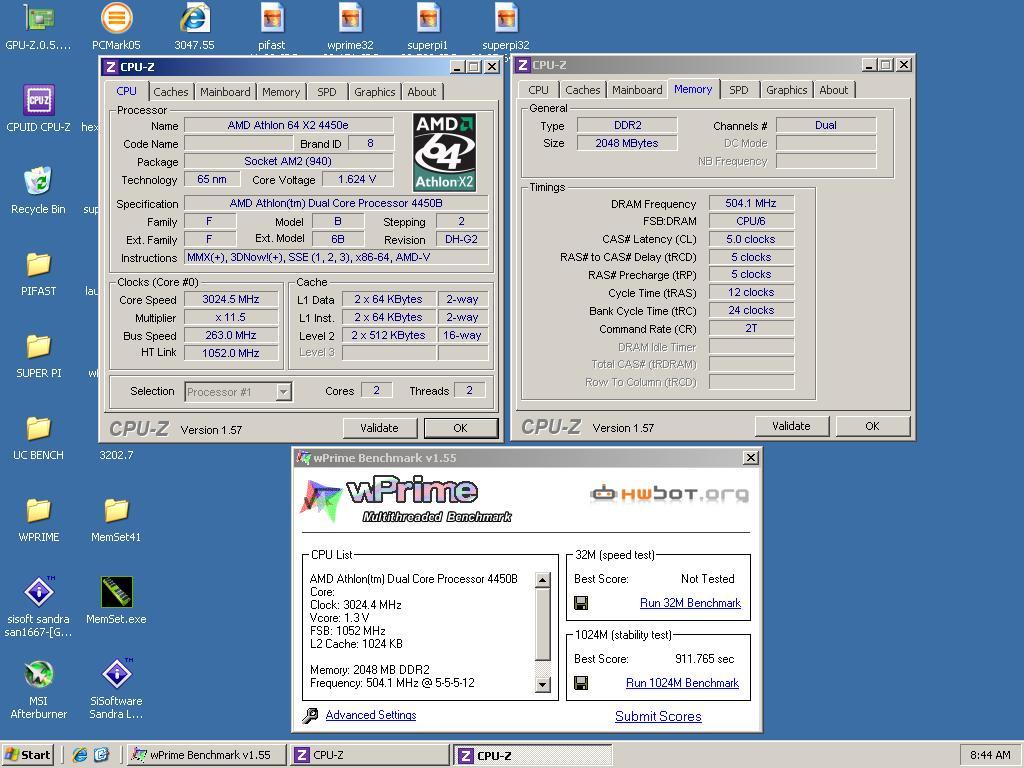1024x768 pixels.
Task: Open SPD tab in left CPU-Z window
Action: (x=327, y=92)
